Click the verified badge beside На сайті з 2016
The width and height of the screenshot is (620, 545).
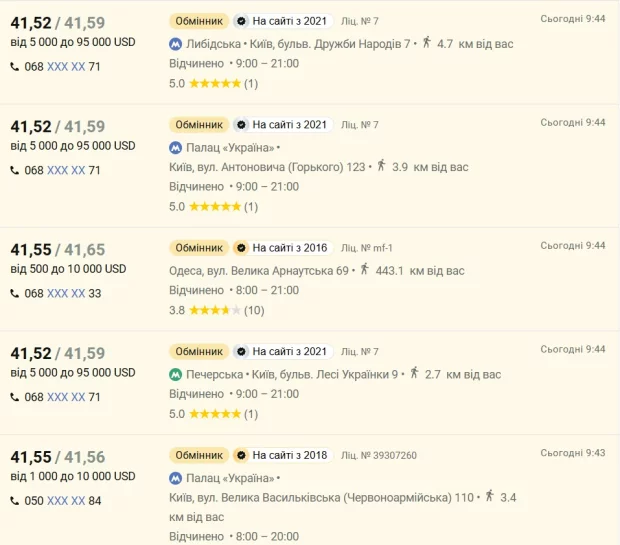coord(241,247)
